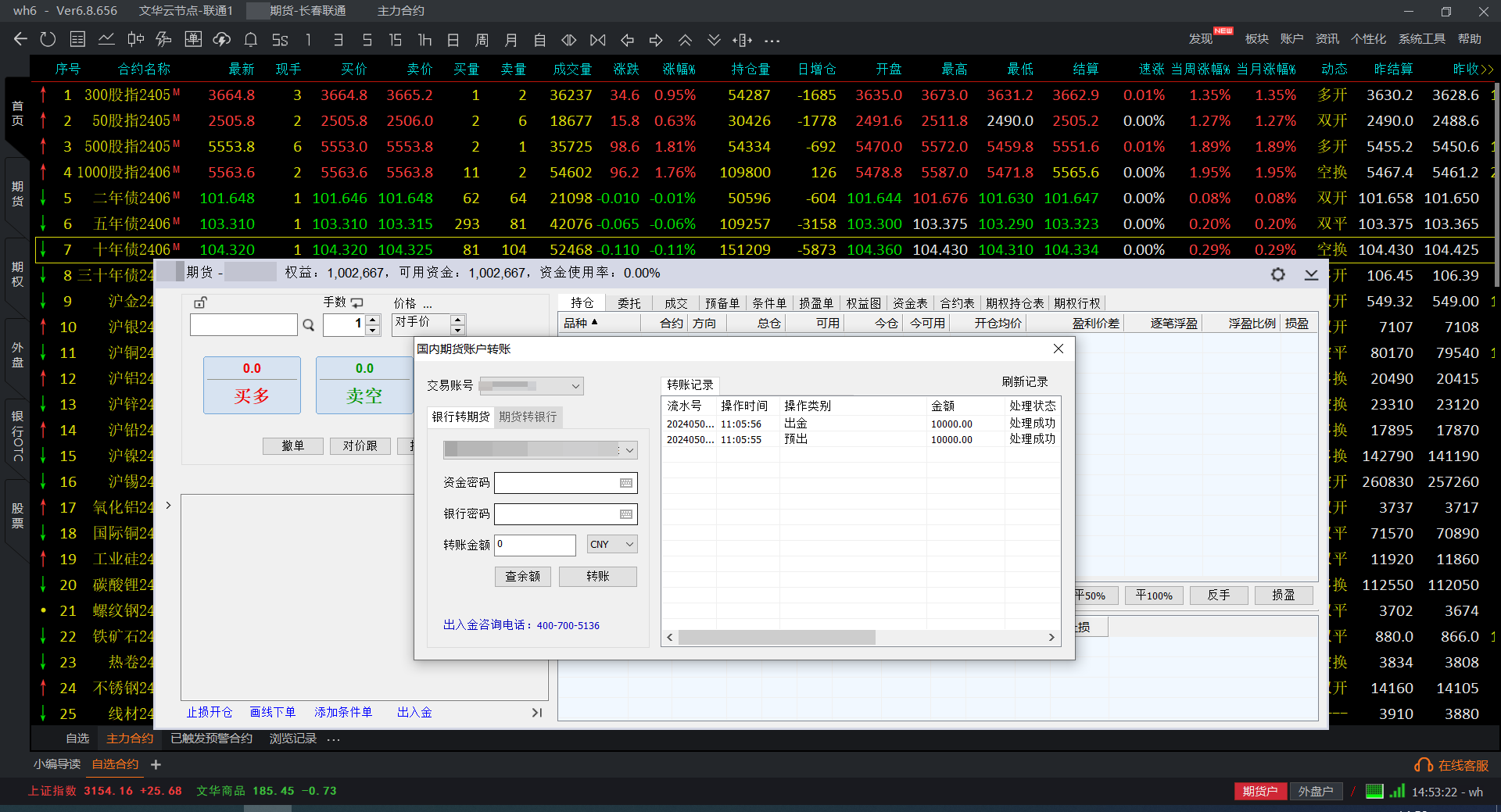This screenshot has width=1501, height=812.
Task: Open the 委托 orders tab
Action: pos(629,303)
